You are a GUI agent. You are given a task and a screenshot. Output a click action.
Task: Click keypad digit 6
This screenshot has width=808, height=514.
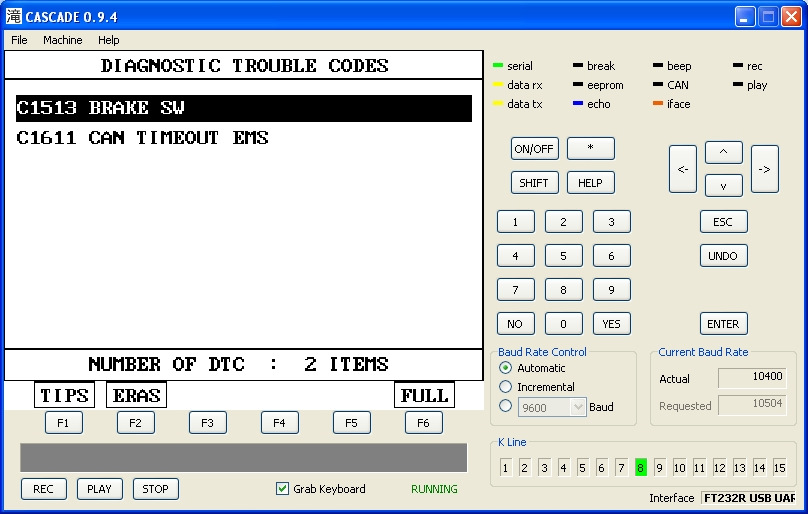[612, 256]
